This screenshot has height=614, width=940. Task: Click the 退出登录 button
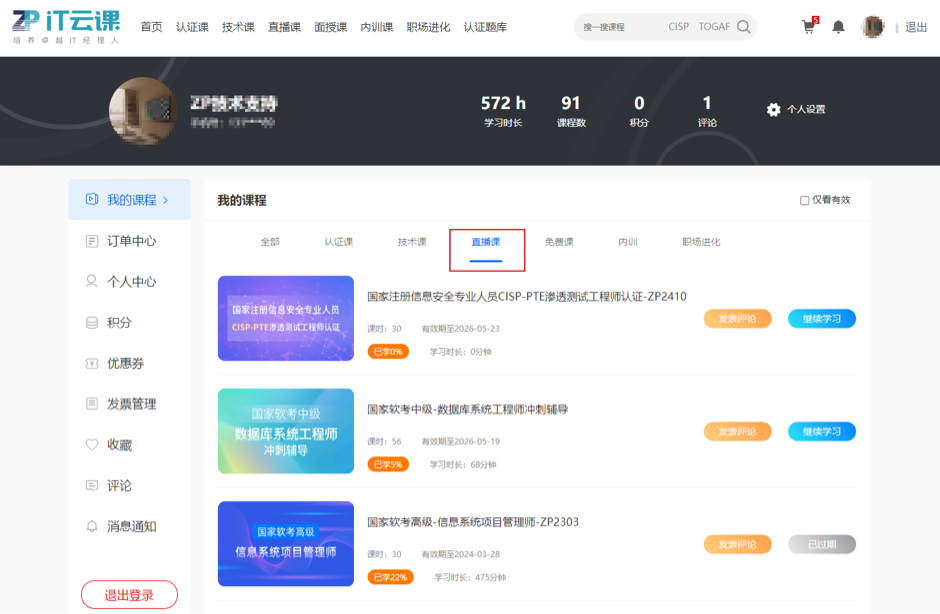pyautogui.click(x=129, y=595)
